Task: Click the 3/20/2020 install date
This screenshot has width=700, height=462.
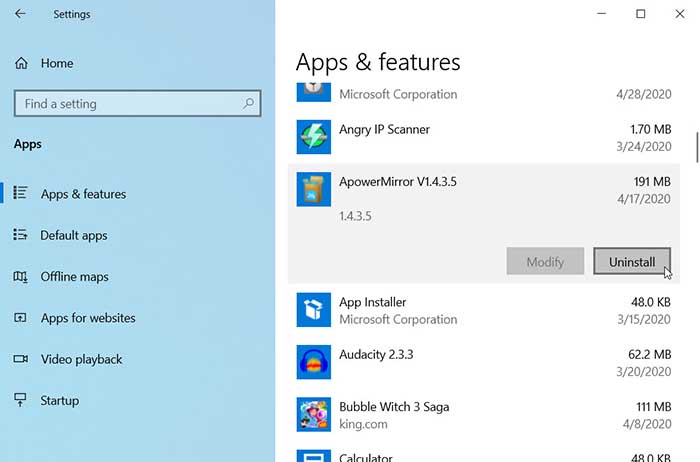Action: click(x=643, y=371)
